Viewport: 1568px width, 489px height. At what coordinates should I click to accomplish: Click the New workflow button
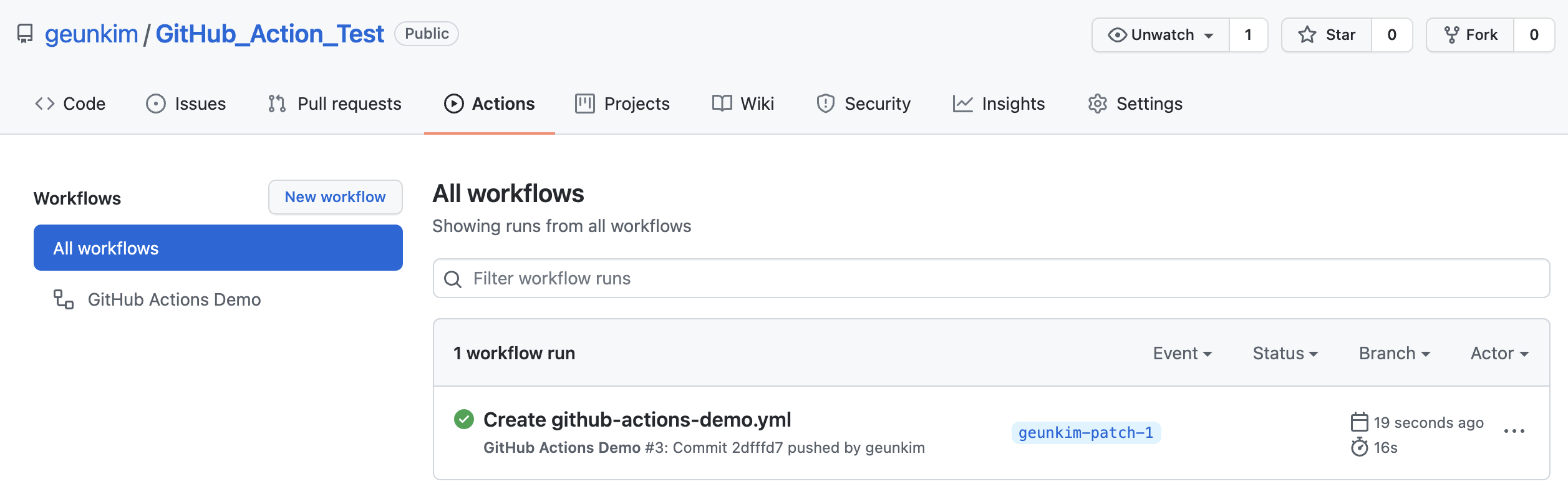click(x=336, y=197)
